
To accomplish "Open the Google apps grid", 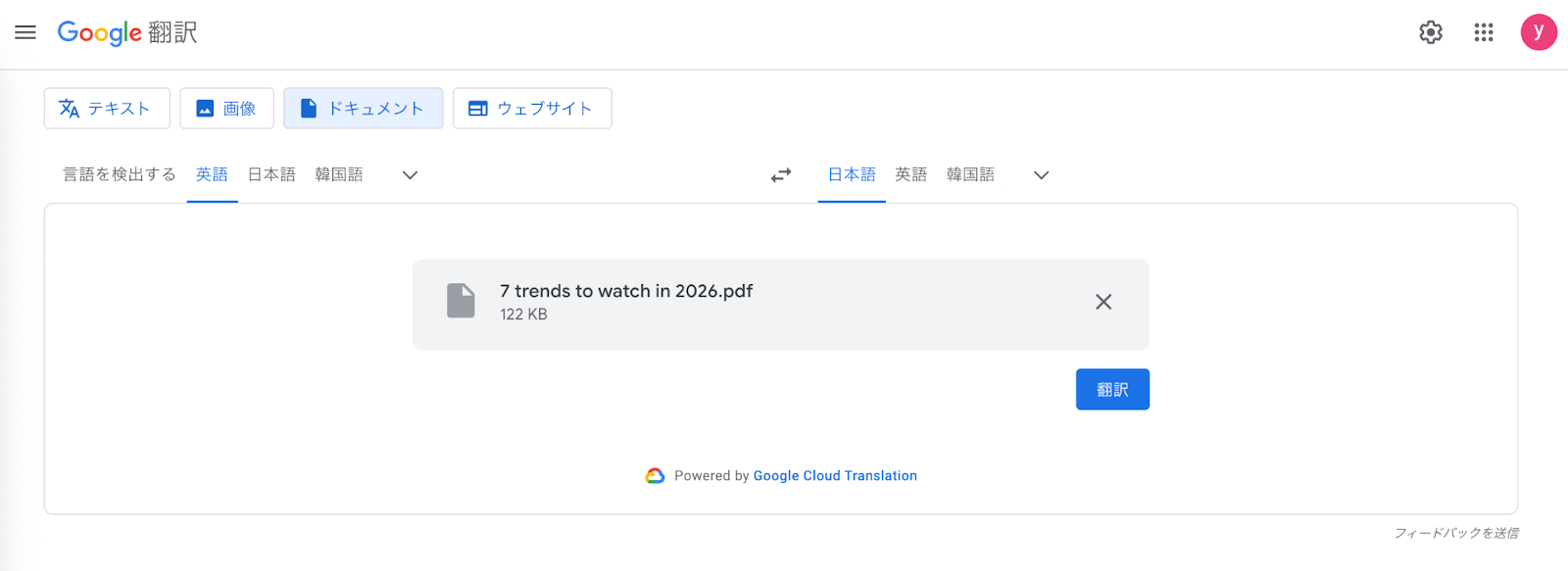I will pos(1484,32).
